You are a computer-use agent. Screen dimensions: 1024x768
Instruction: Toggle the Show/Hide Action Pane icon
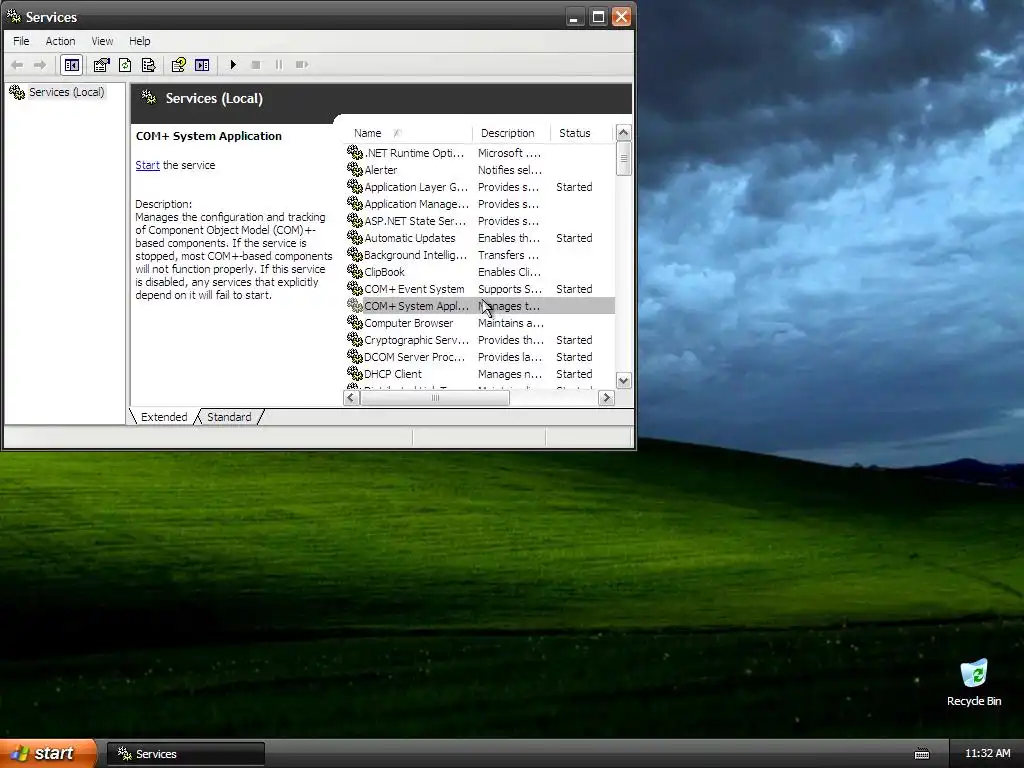(x=202, y=65)
